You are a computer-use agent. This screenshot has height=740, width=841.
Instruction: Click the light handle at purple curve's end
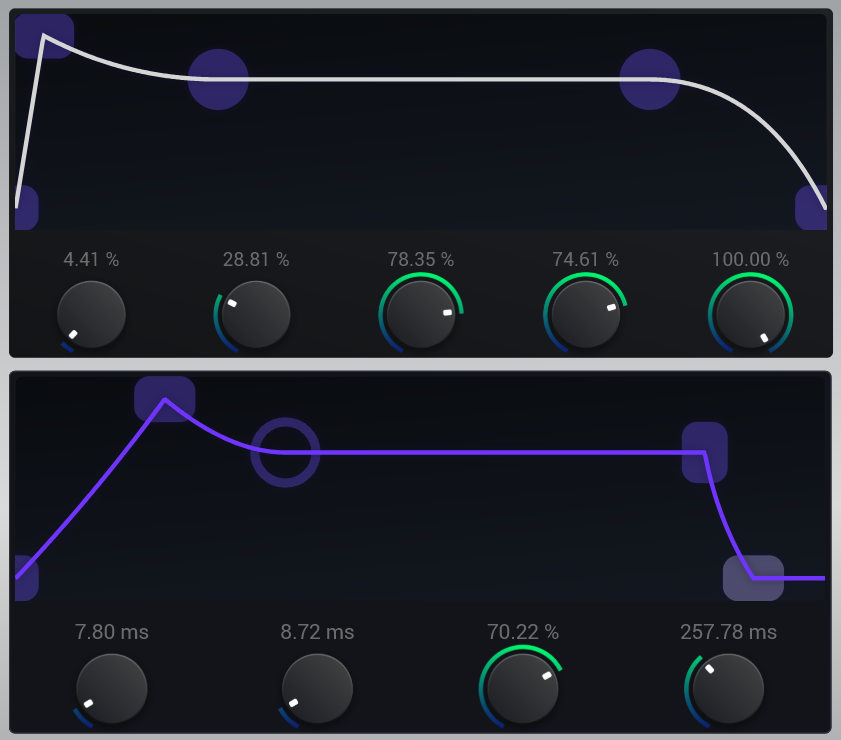[x=753, y=578]
